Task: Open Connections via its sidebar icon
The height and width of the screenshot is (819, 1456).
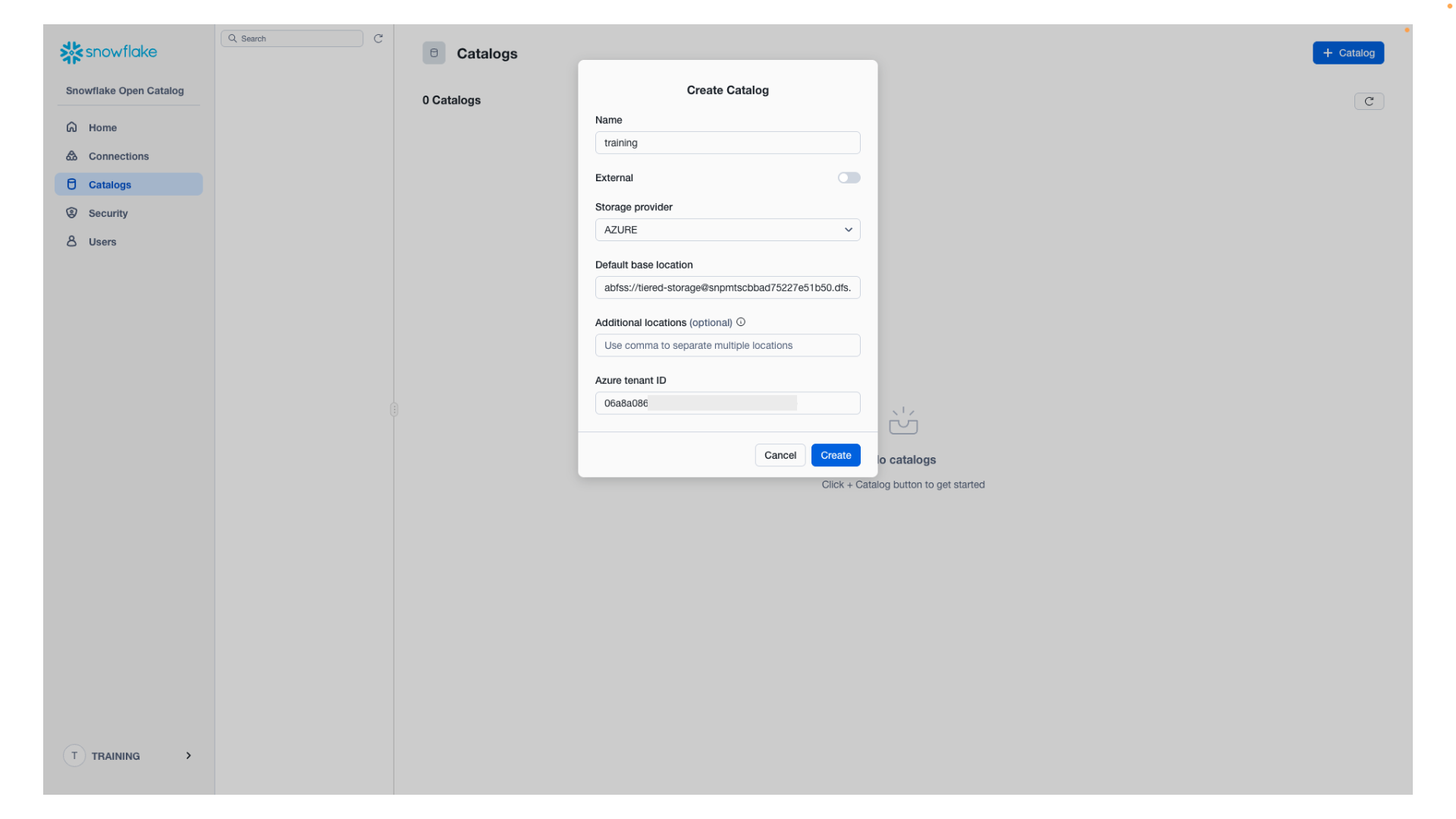Action: coord(71,156)
